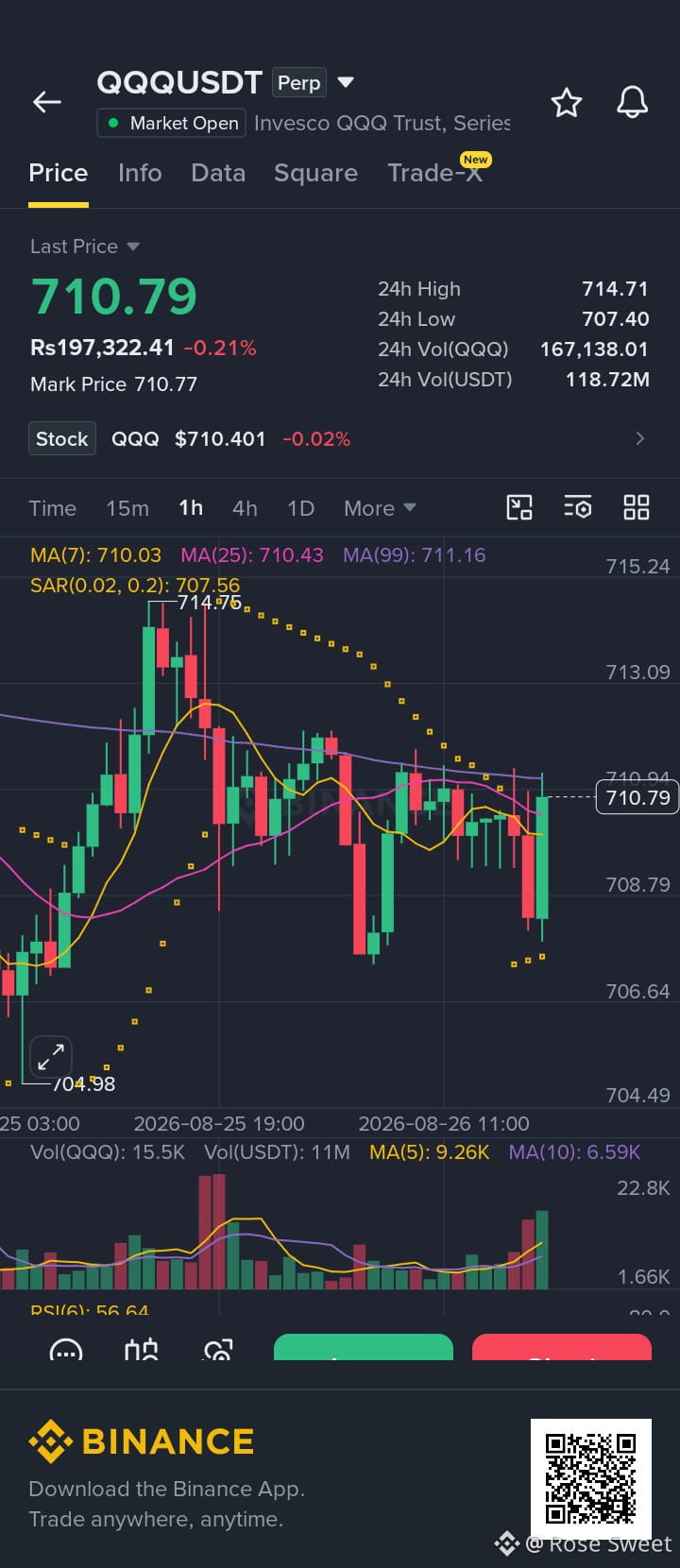Open chart indicator settings icon
The height and width of the screenshot is (1568, 680).
(578, 507)
